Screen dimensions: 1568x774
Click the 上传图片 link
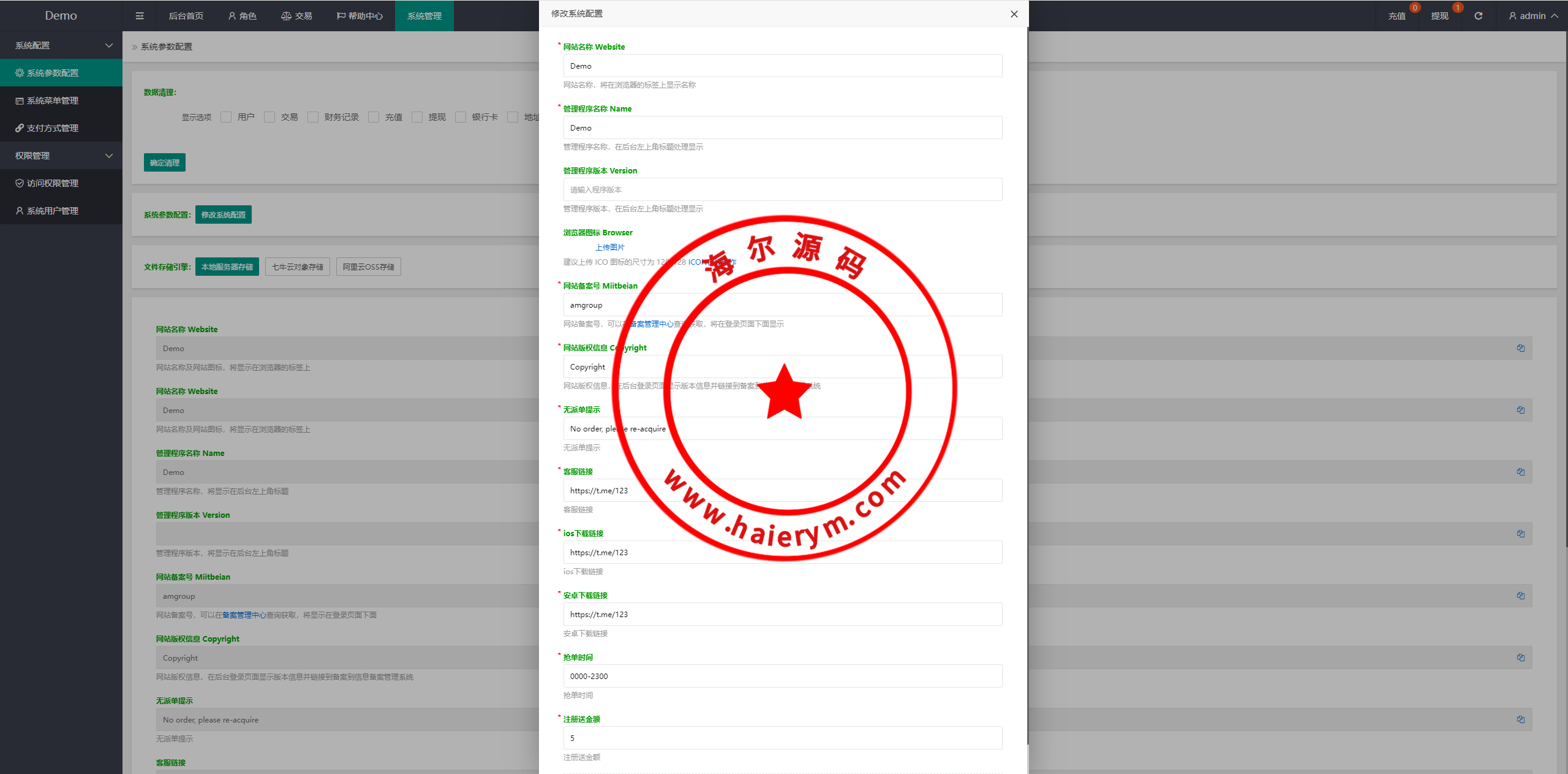pyautogui.click(x=609, y=247)
